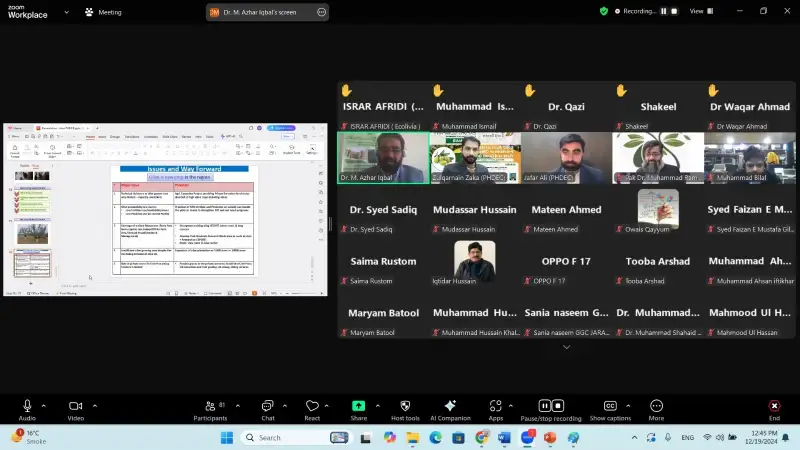Expand captions options caret
800x450 pixels.
(628, 406)
